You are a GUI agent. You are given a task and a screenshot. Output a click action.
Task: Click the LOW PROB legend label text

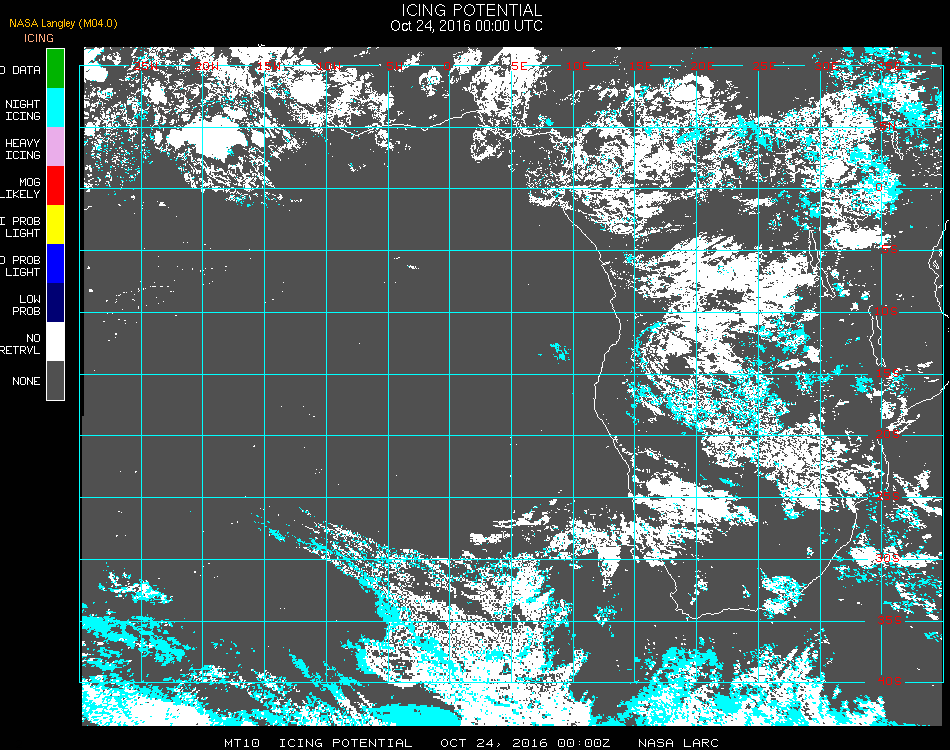27,305
